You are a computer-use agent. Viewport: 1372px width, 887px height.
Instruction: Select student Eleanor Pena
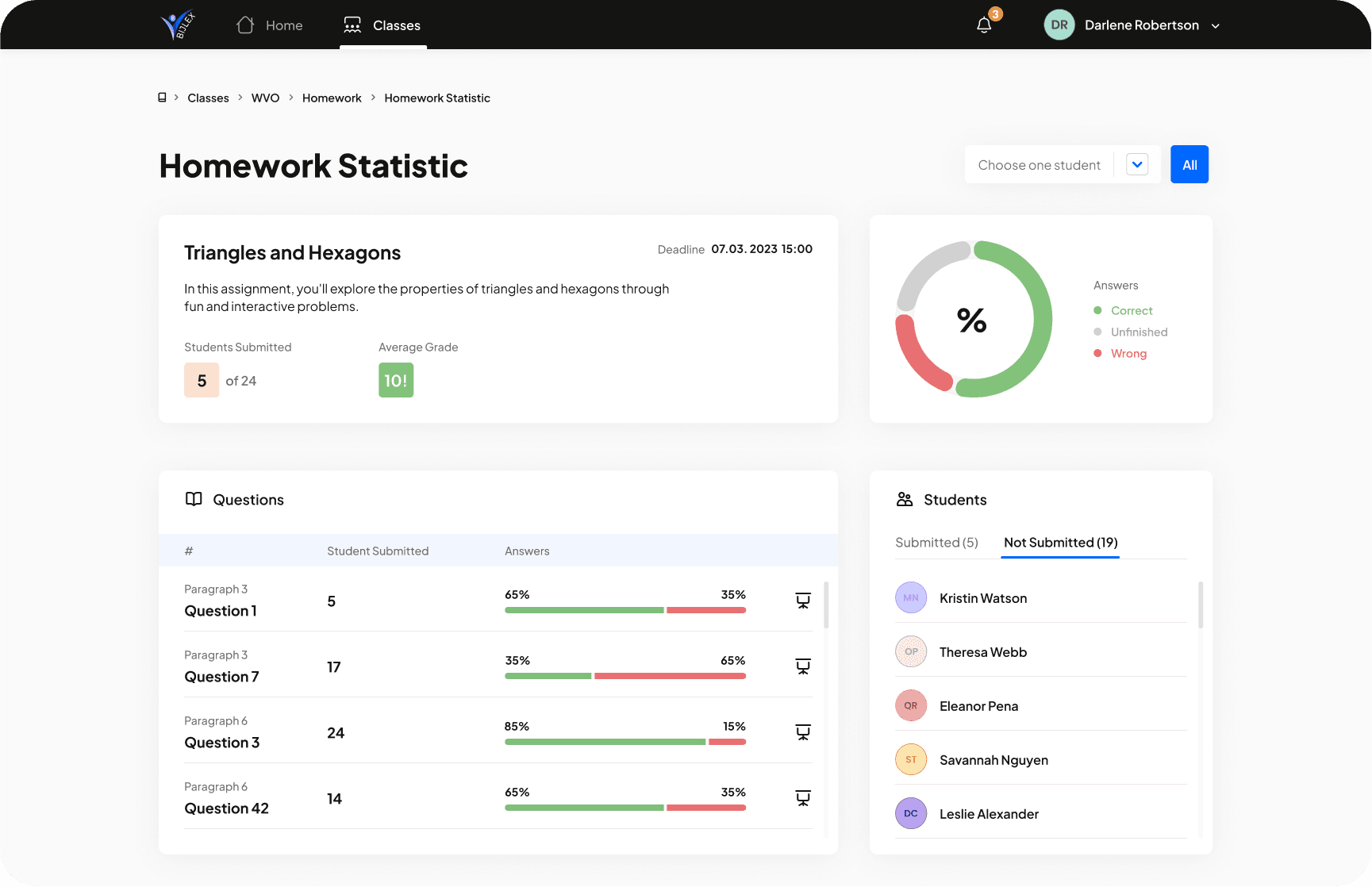tap(978, 706)
